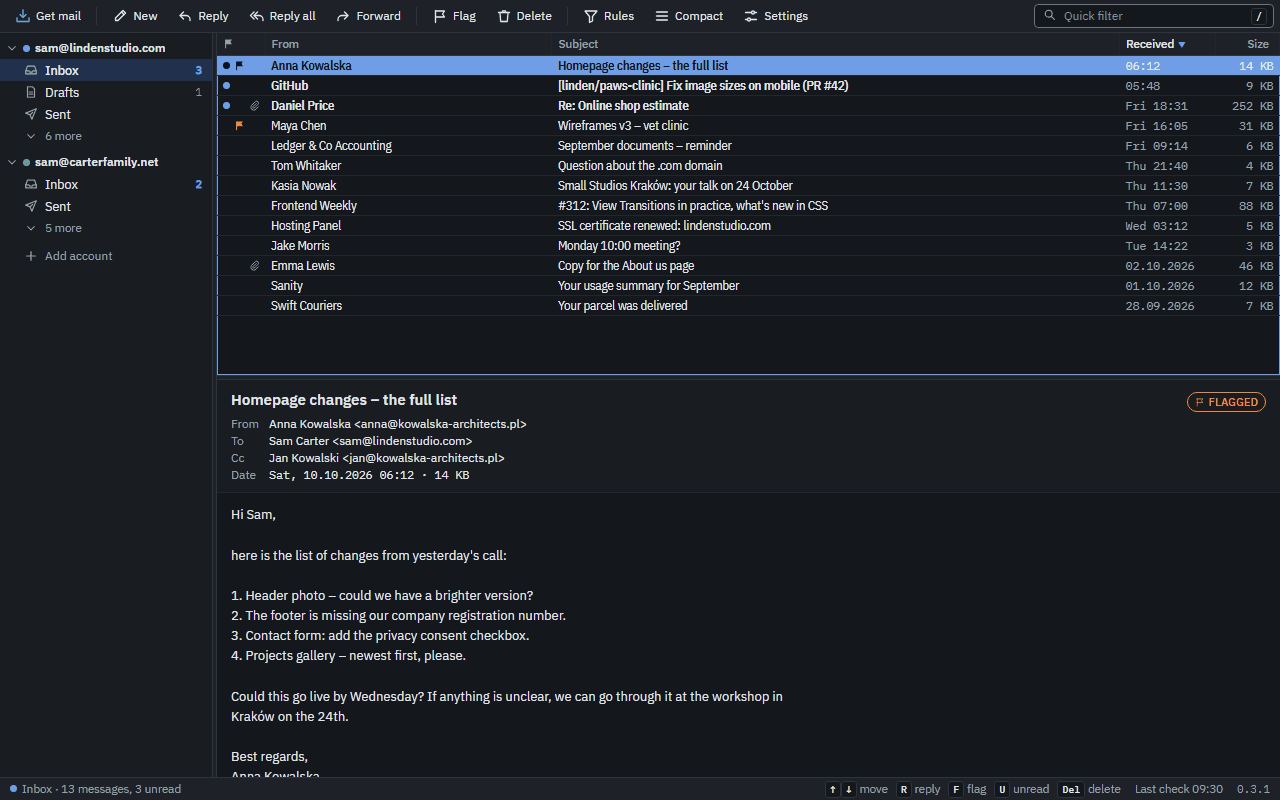Viewport: 1280px width, 800px height.
Task: Toggle the unread dot on Anna Kowalska's message
Action: [226, 66]
